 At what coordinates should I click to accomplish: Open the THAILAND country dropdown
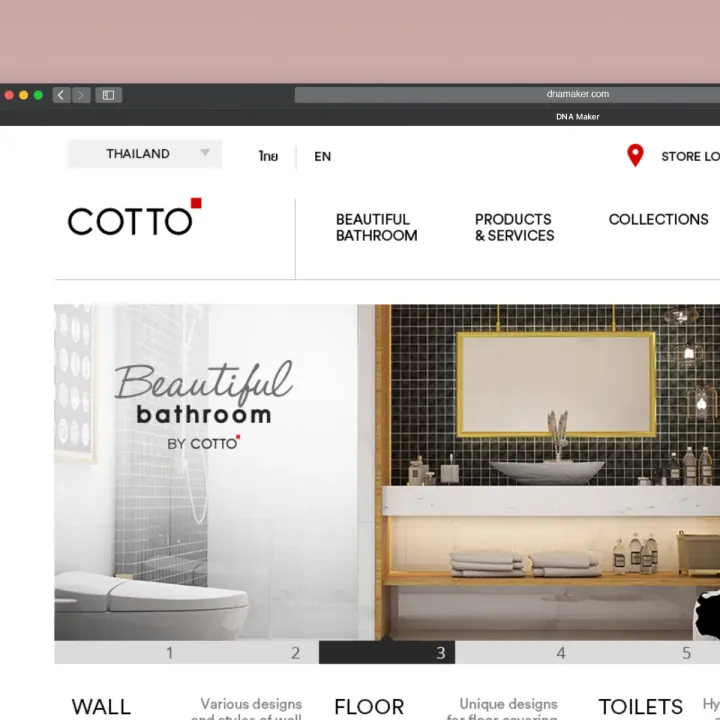click(145, 154)
